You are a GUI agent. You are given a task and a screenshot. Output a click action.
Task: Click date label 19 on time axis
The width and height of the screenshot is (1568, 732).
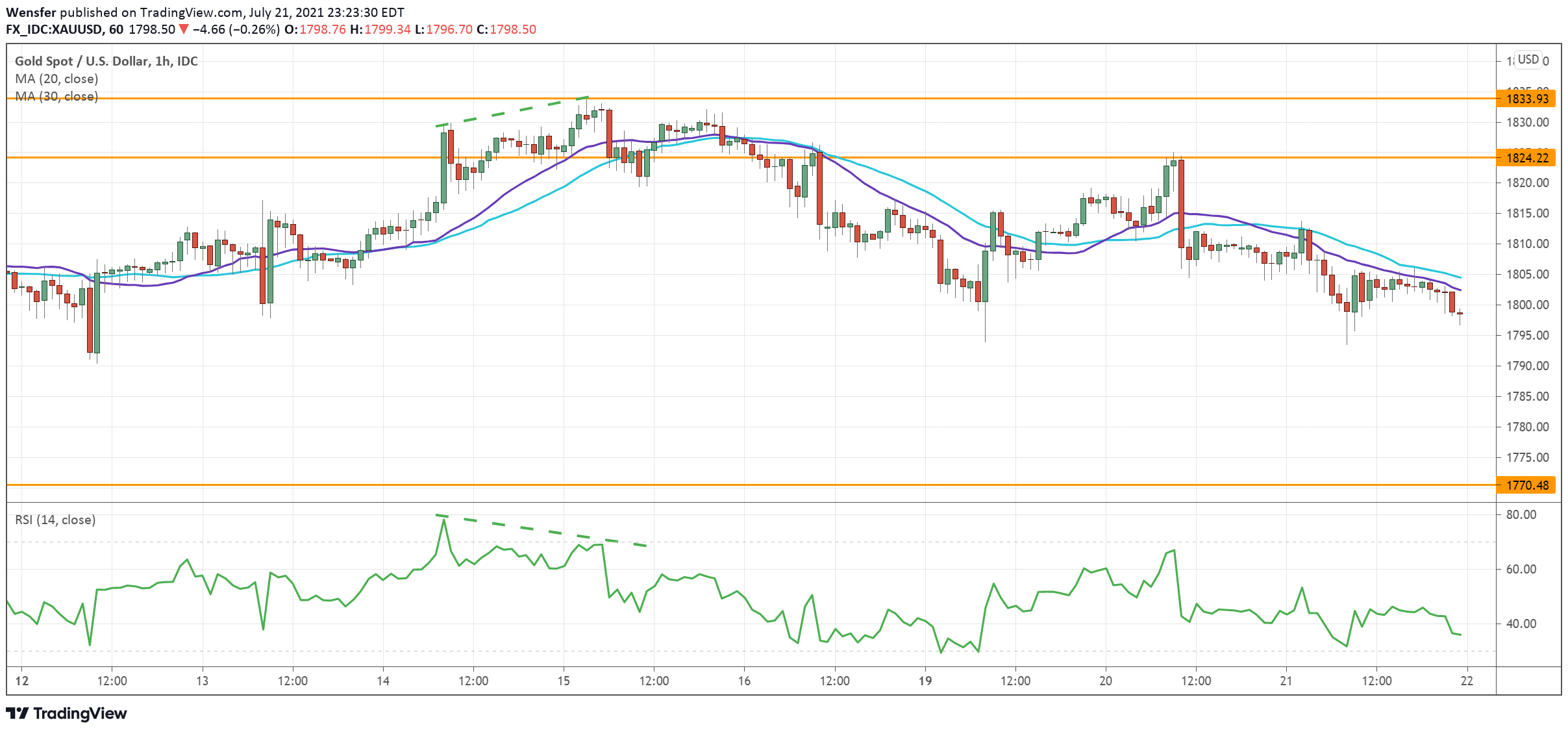pyautogui.click(x=925, y=681)
